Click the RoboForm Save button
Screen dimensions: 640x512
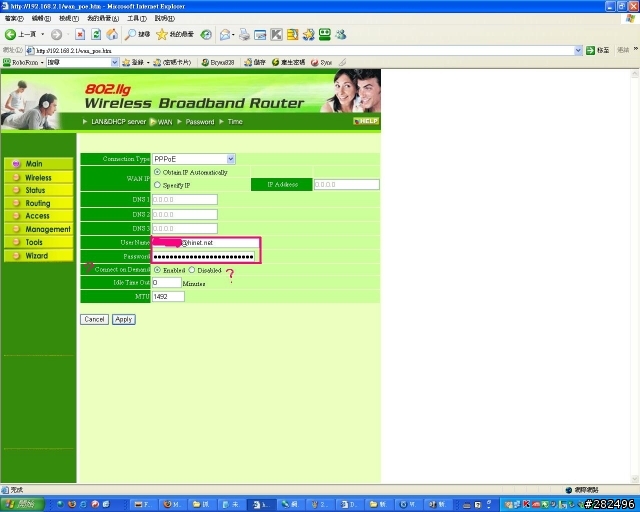pos(255,62)
